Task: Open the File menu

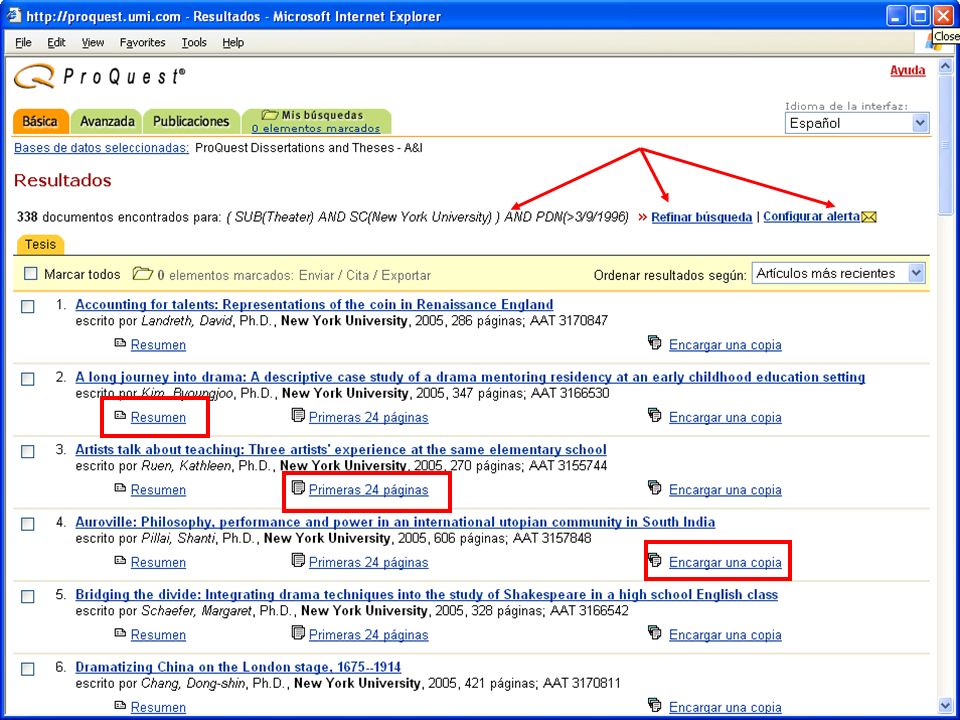Action: [x=23, y=42]
